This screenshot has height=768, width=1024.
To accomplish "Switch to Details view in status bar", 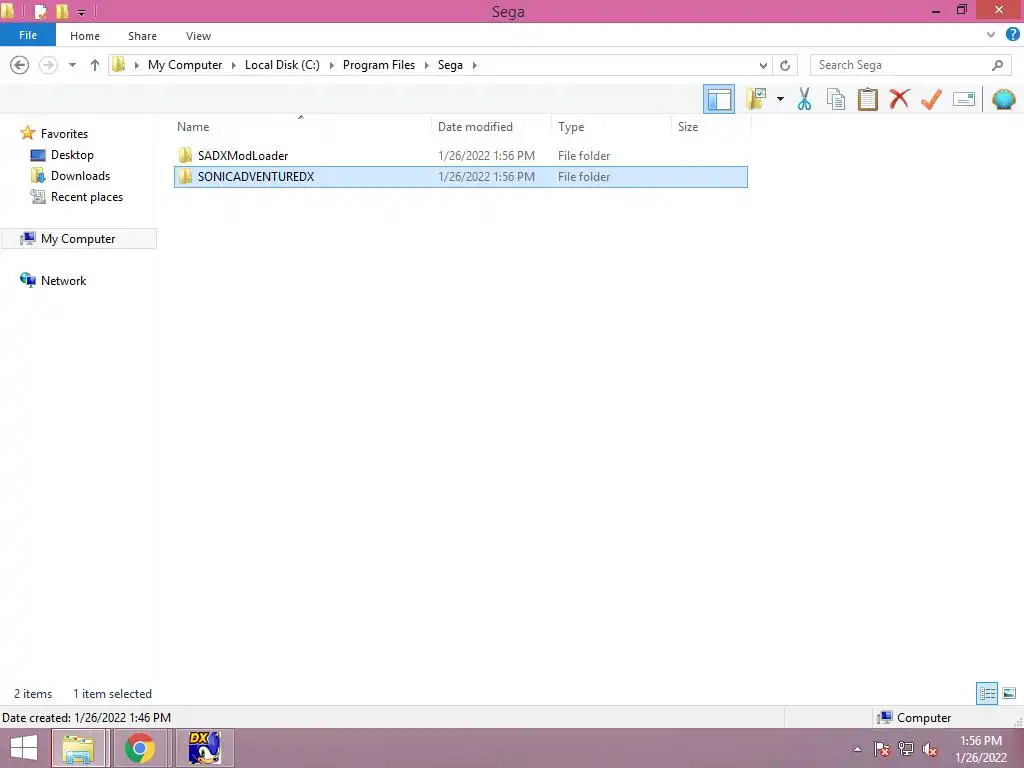I will 987,694.
